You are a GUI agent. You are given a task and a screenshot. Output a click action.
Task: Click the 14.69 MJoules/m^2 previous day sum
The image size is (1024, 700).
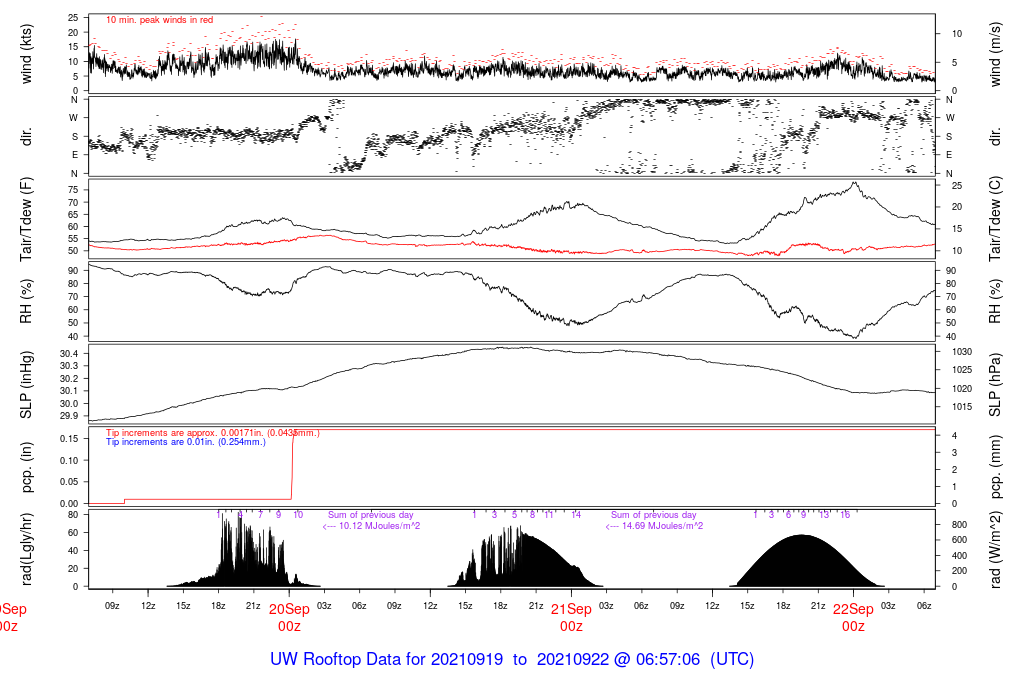tap(654, 526)
